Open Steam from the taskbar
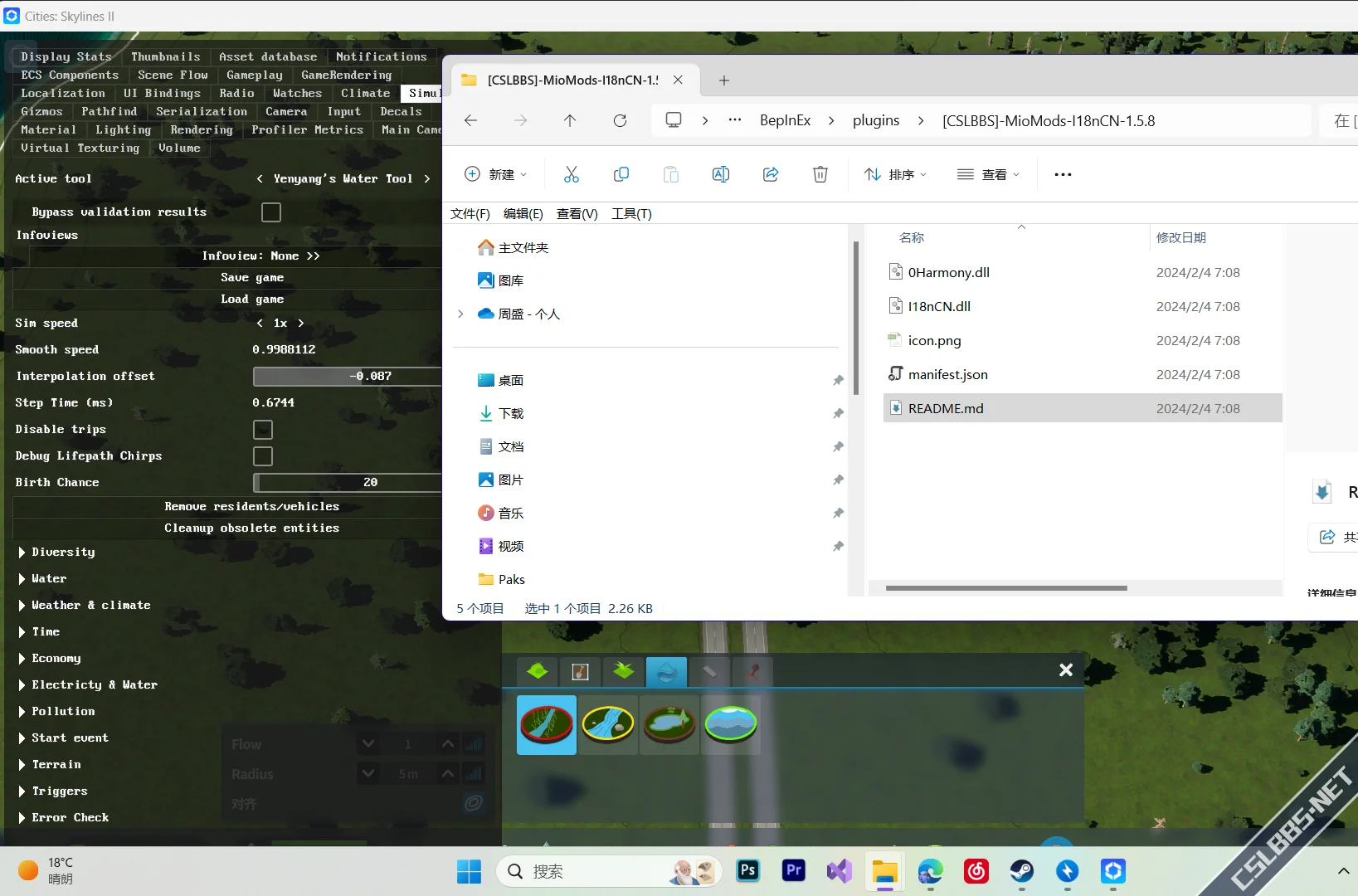This screenshot has width=1358, height=896. point(1022,870)
